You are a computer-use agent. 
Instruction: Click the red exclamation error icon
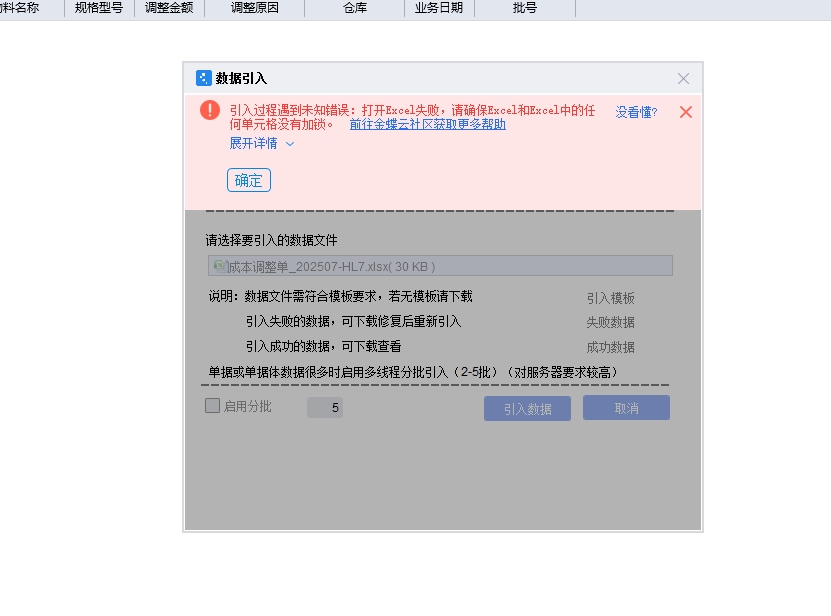coord(210,110)
